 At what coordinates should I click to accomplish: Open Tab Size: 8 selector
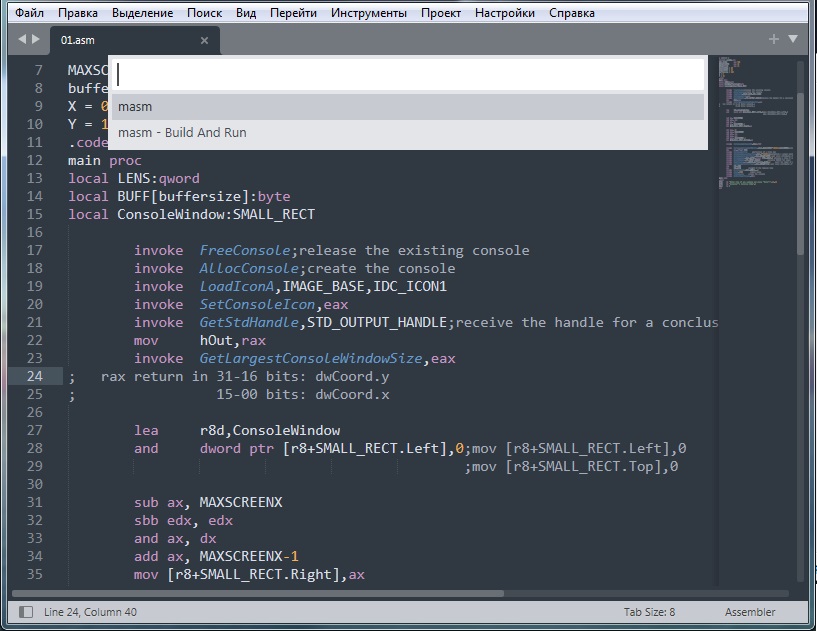(649, 612)
